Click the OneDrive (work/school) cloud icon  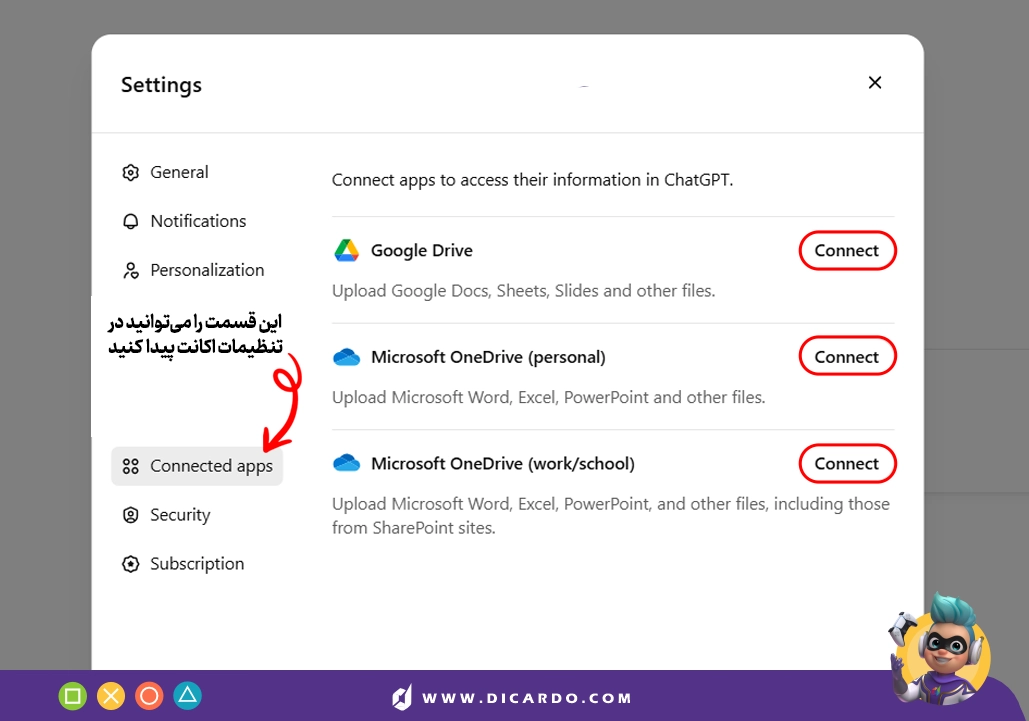point(346,463)
